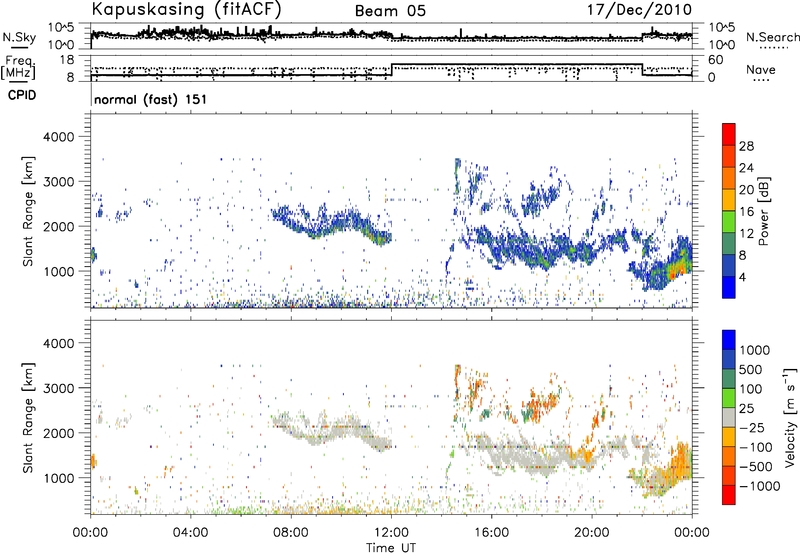
Task: Click the '12:00' time tick label
Action: (x=391, y=533)
